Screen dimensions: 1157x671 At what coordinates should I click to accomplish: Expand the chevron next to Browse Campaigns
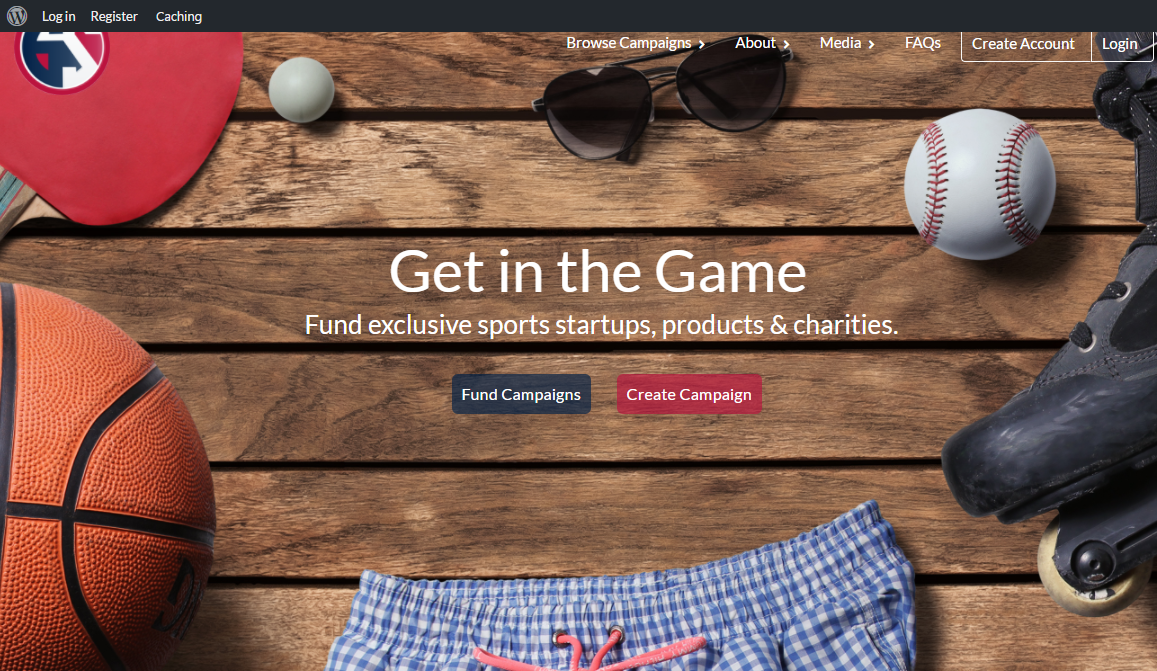pos(702,44)
